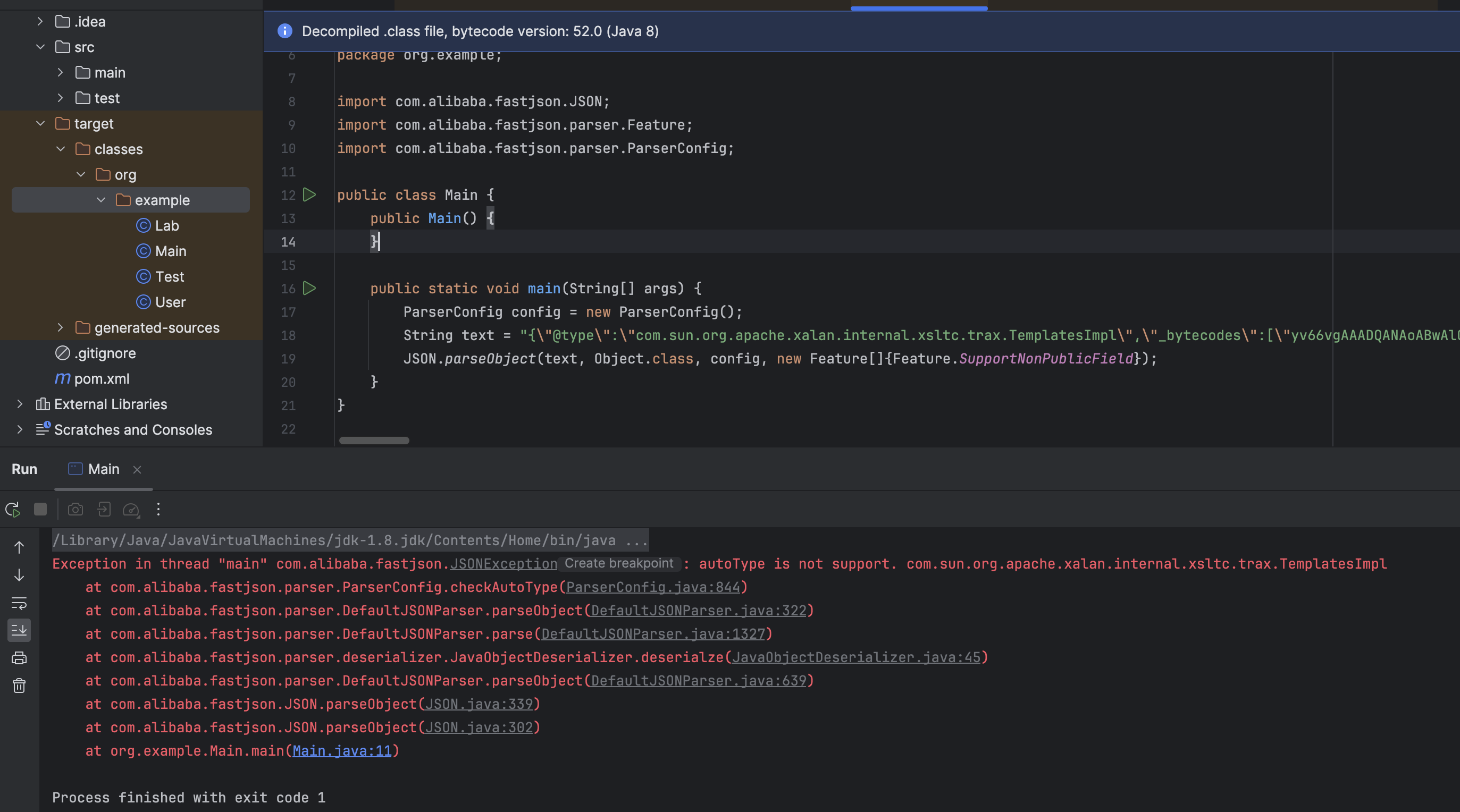Click the Create breakpoint button

[x=618, y=563]
